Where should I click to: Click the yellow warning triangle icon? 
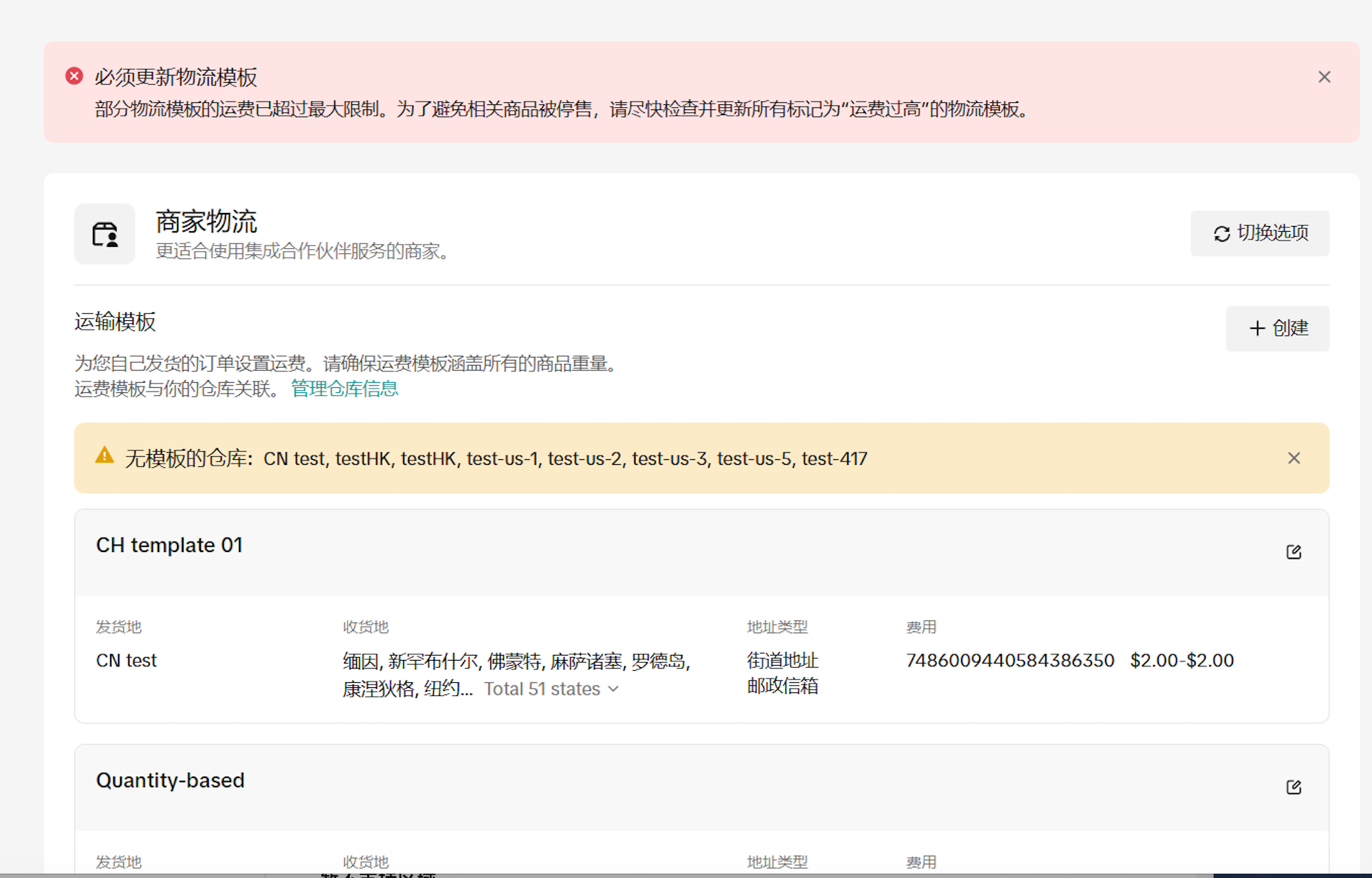tap(105, 456)
